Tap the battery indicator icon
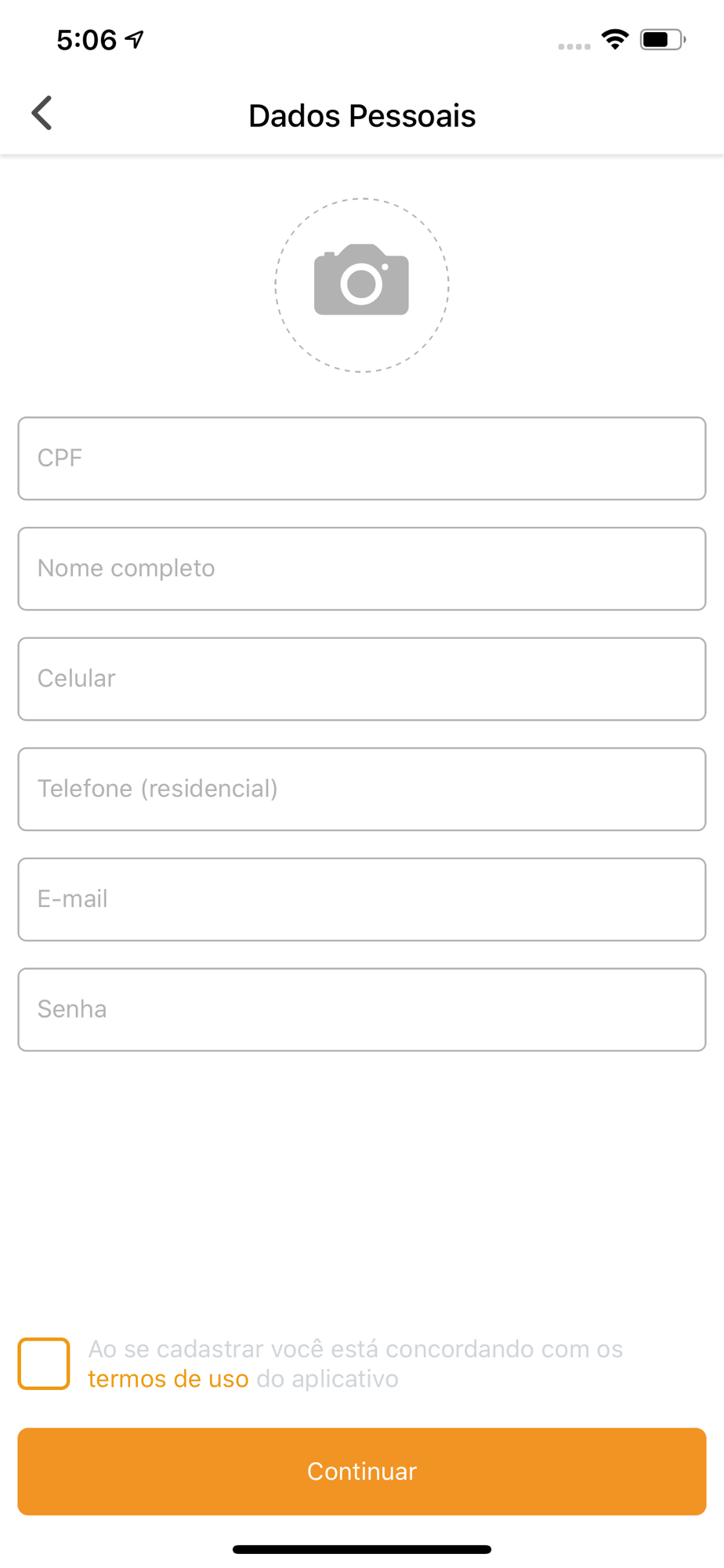This screenshot has height=1568, width=724. coord(663,39)
